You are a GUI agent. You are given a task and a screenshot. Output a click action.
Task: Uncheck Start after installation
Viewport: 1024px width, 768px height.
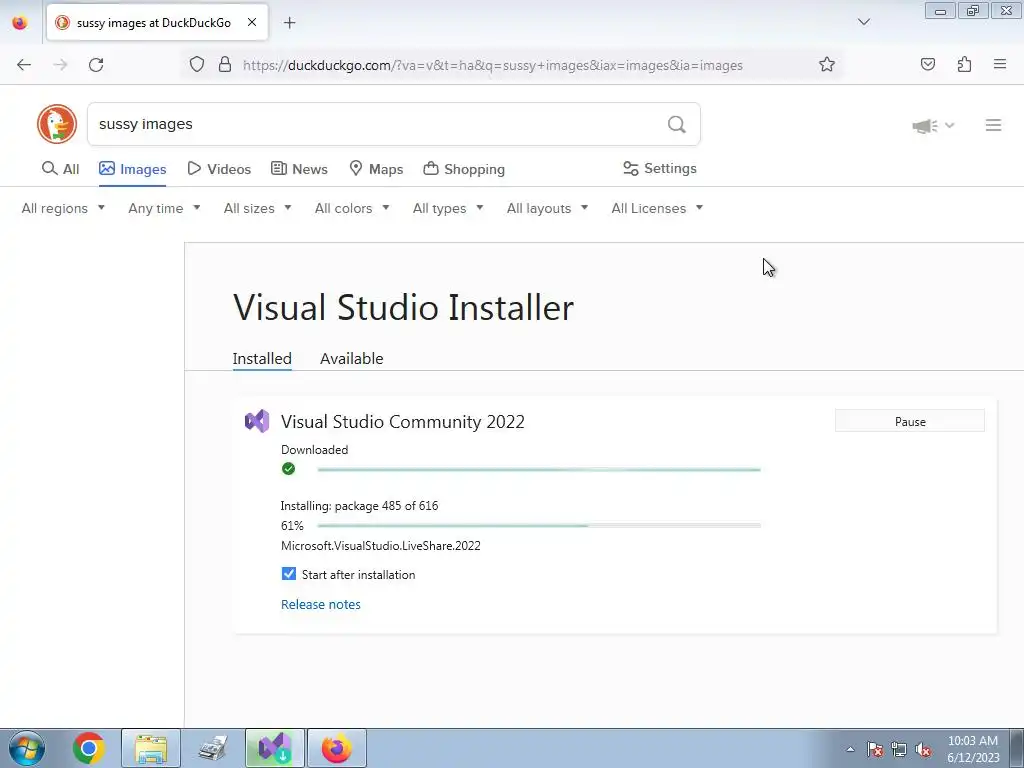click(x=289, y=574)
